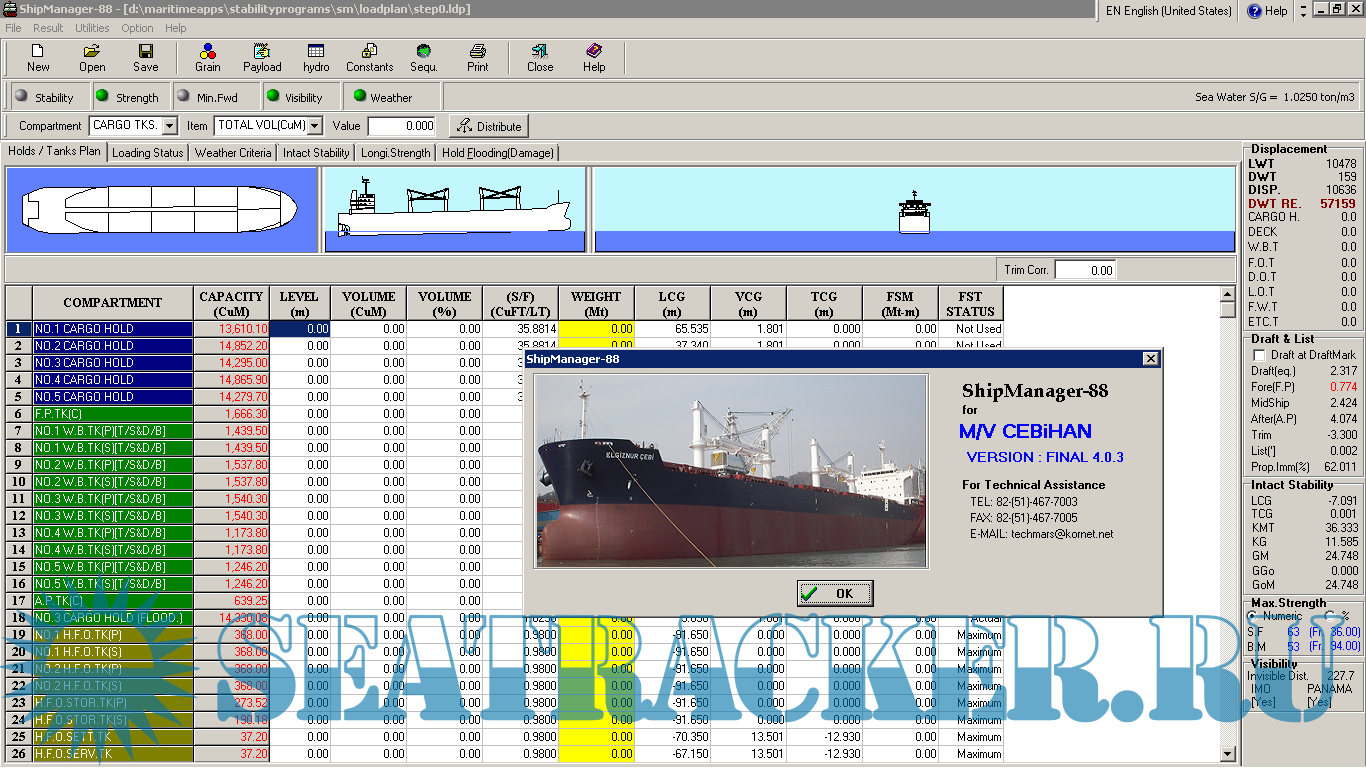Screen dimensions: 1366x768
Task: Open the language selector dropdown arrow
Action: pos(1303,12)
